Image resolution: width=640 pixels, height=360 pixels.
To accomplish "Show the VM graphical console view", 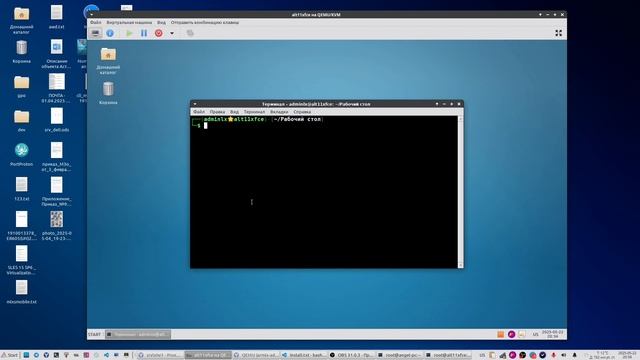I will pos(96,33).
